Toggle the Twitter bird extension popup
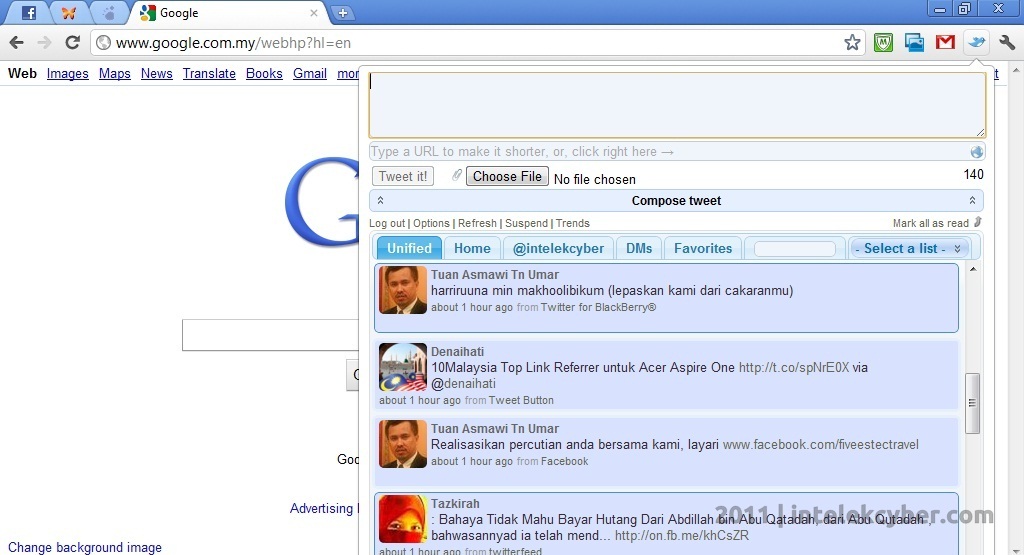 [977, 43]
